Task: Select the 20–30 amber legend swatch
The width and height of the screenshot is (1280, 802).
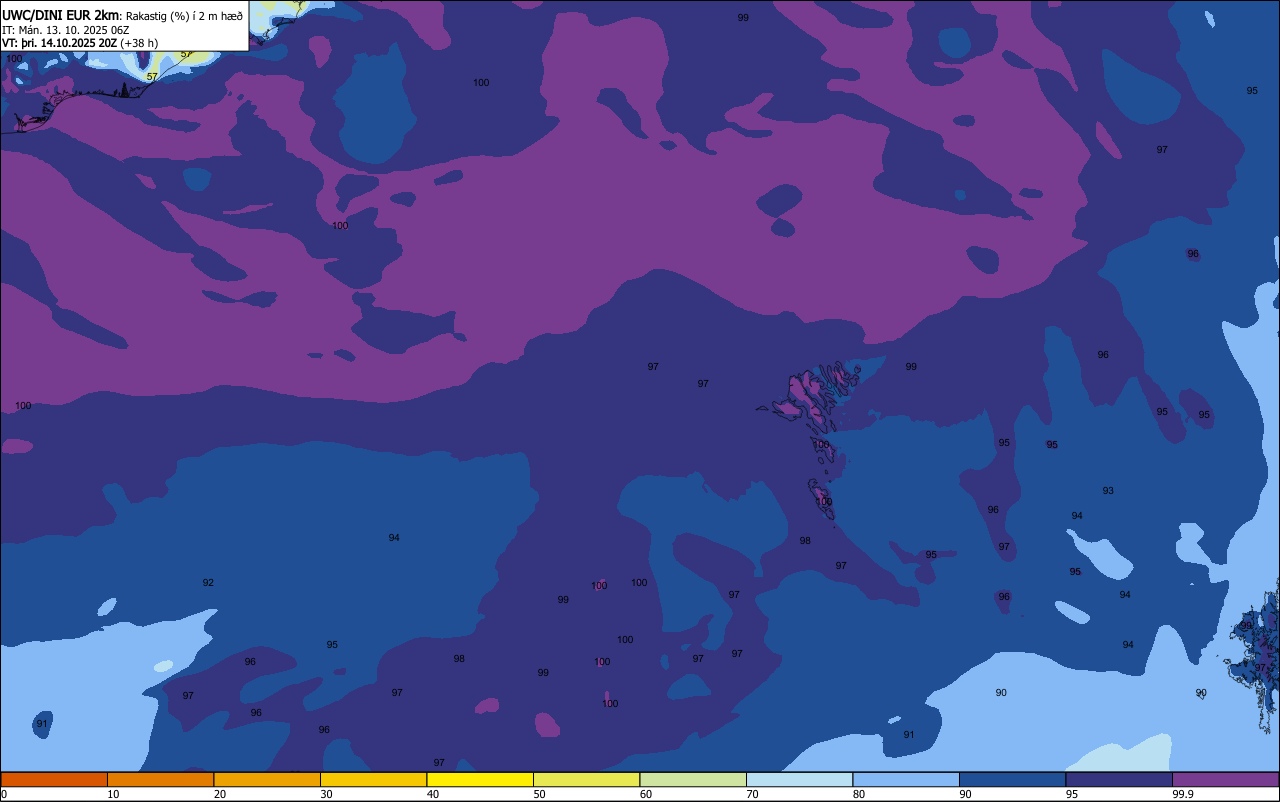Action: pos(267,779)
